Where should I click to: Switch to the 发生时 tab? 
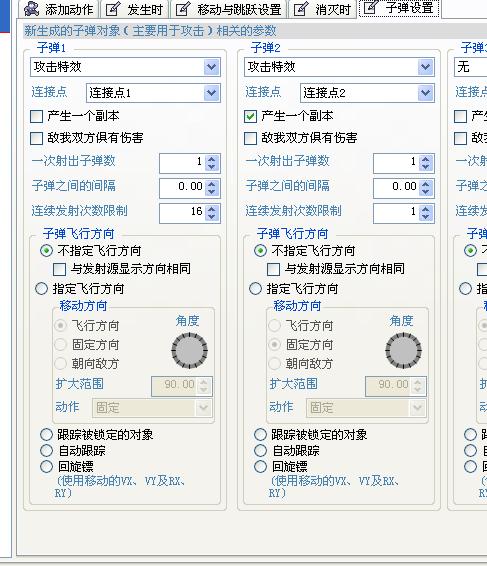click(x=135, y=9)
